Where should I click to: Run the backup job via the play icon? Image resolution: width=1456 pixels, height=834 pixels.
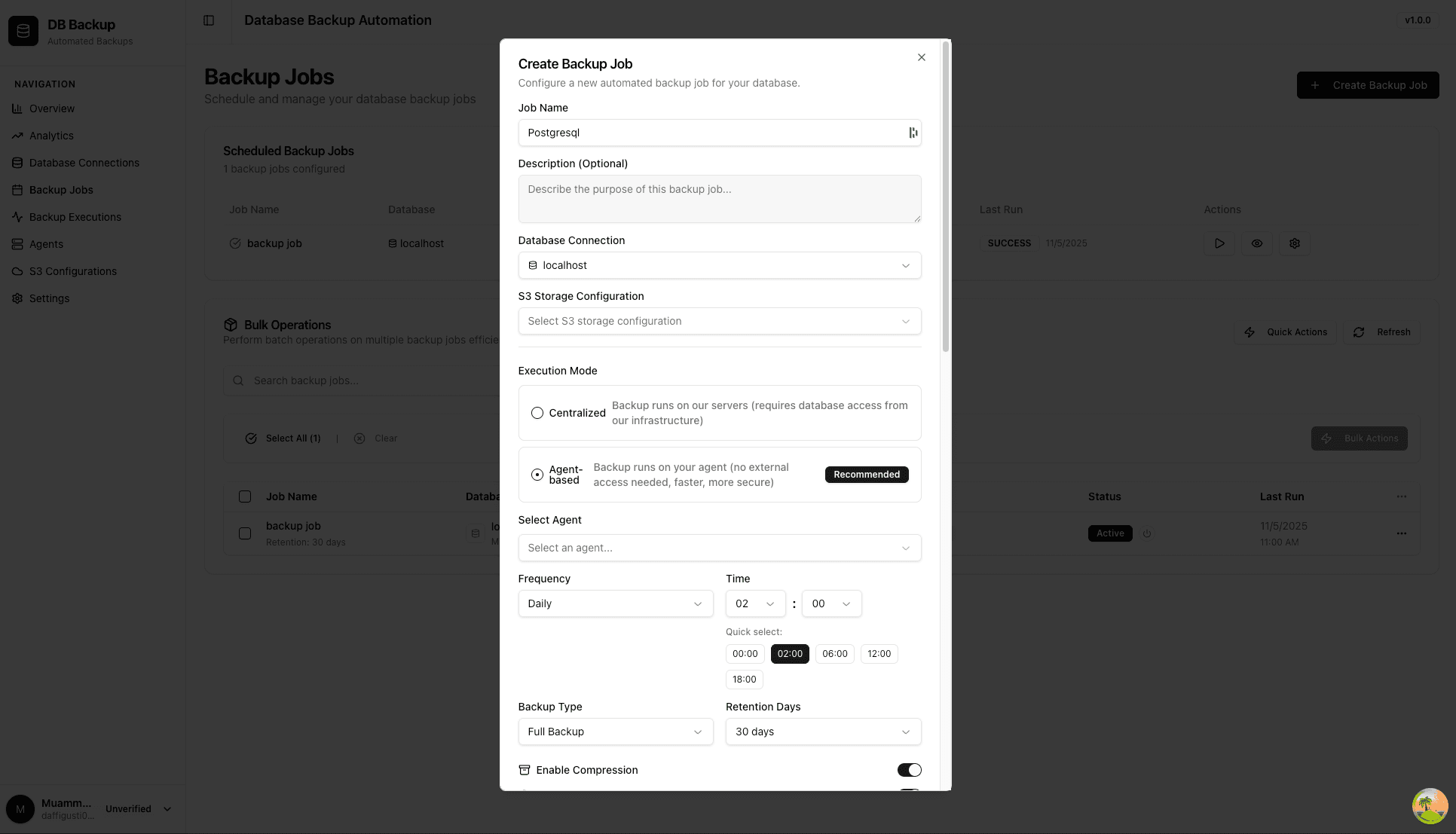click(x=1219, y=243)
